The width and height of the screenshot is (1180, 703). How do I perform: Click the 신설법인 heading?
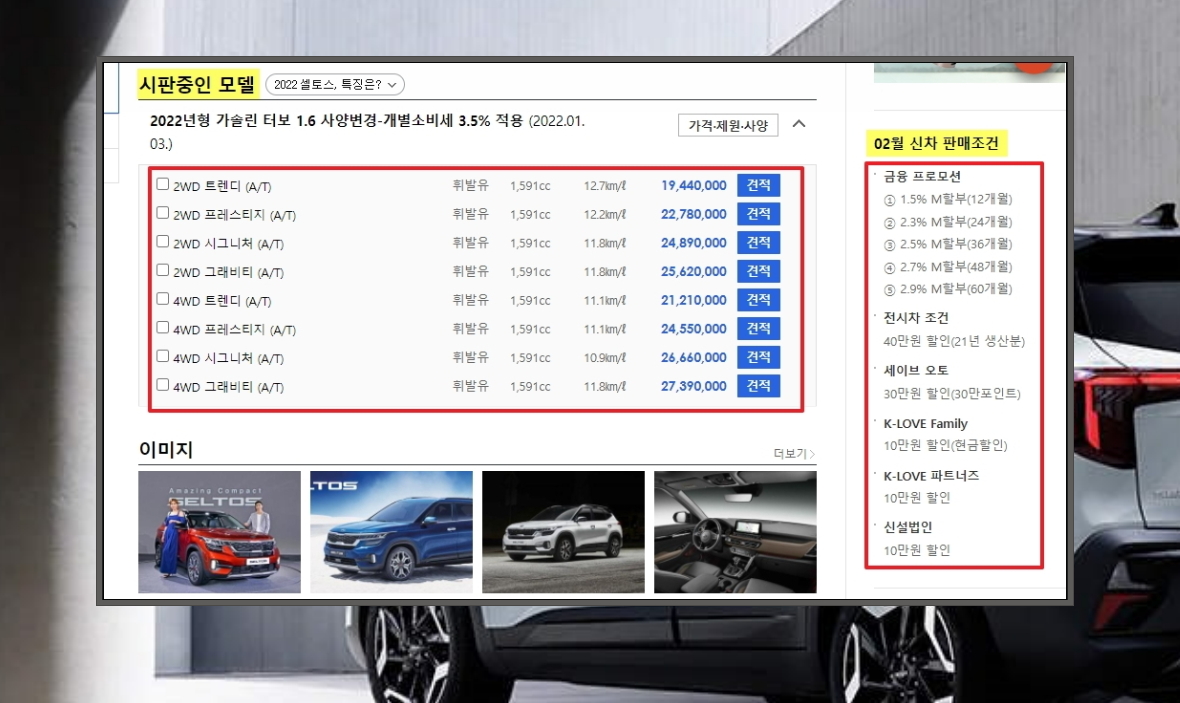tap(908, 527)
